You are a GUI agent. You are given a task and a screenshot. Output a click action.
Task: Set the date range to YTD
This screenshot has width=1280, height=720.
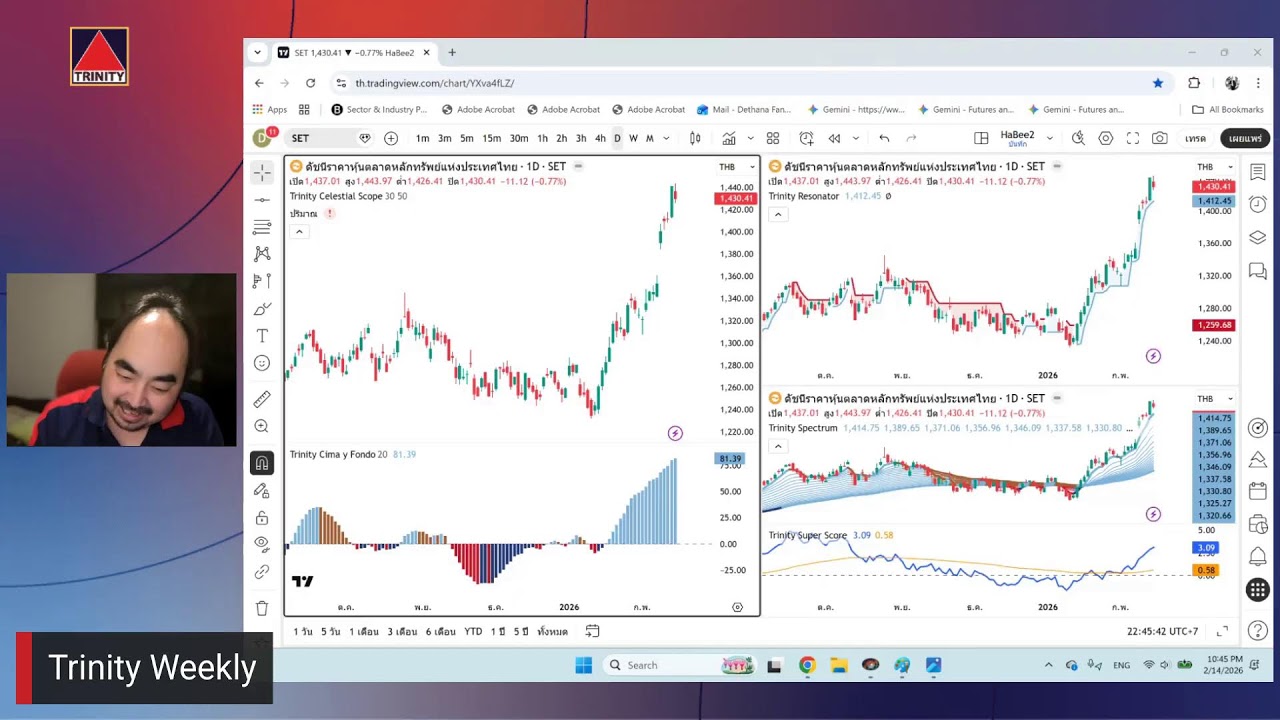click(x=473, y=632)
